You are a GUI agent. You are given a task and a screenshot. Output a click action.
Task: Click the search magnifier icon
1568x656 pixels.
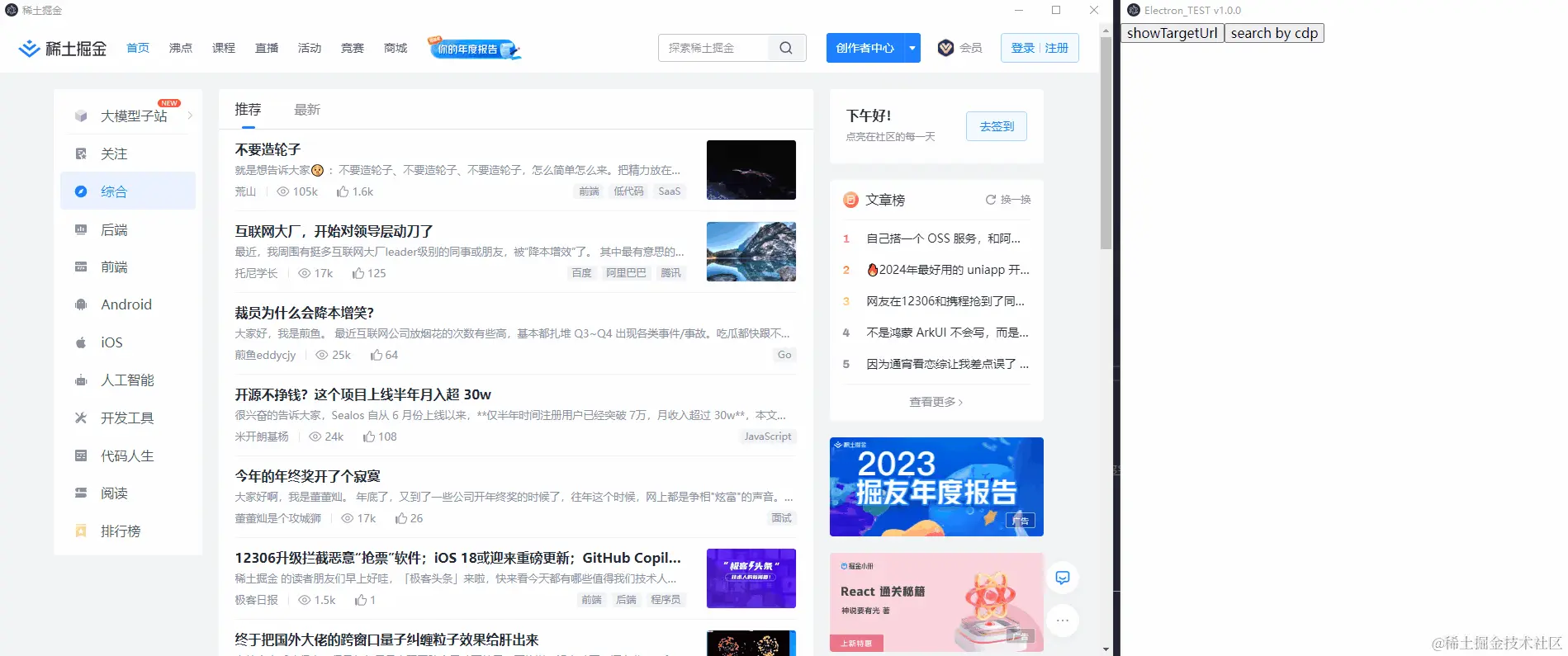tap(786, 48)
